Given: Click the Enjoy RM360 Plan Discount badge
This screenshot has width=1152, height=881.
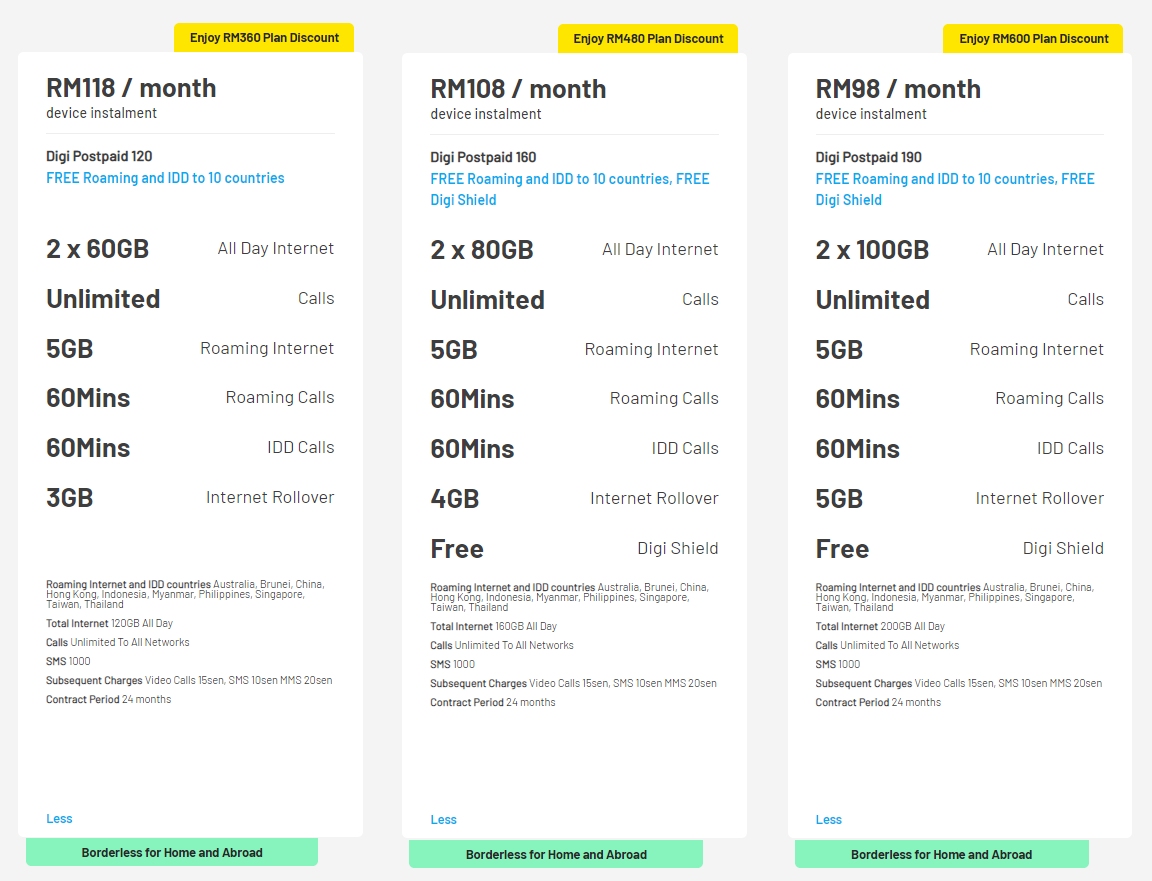Looking at the screenshot, I should [264, 38].
